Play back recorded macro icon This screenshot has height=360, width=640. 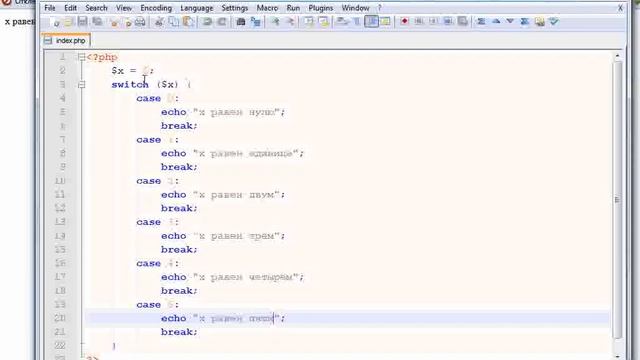[433, 22]
